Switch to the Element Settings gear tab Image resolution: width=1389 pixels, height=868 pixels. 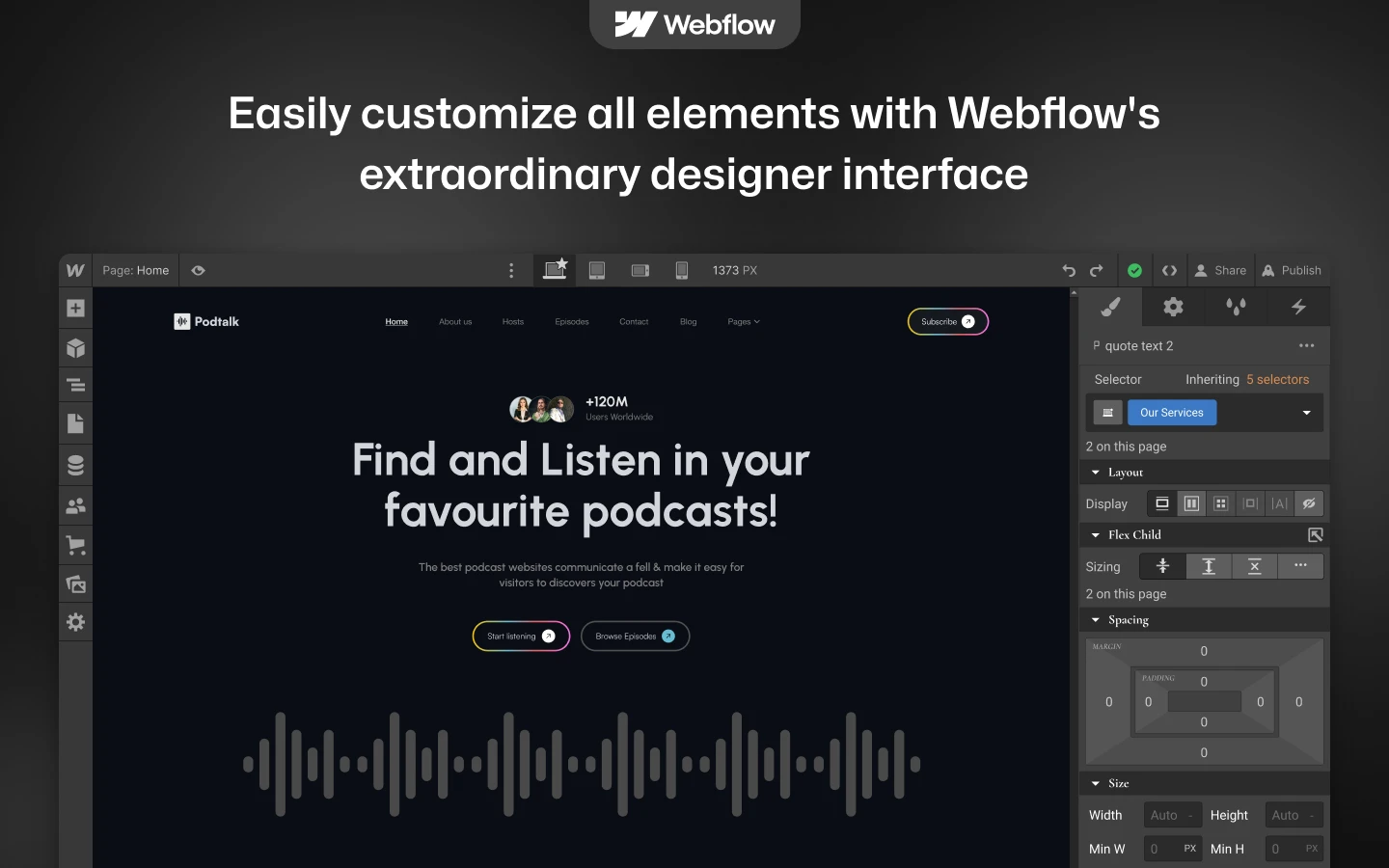tap(1173, 307)
